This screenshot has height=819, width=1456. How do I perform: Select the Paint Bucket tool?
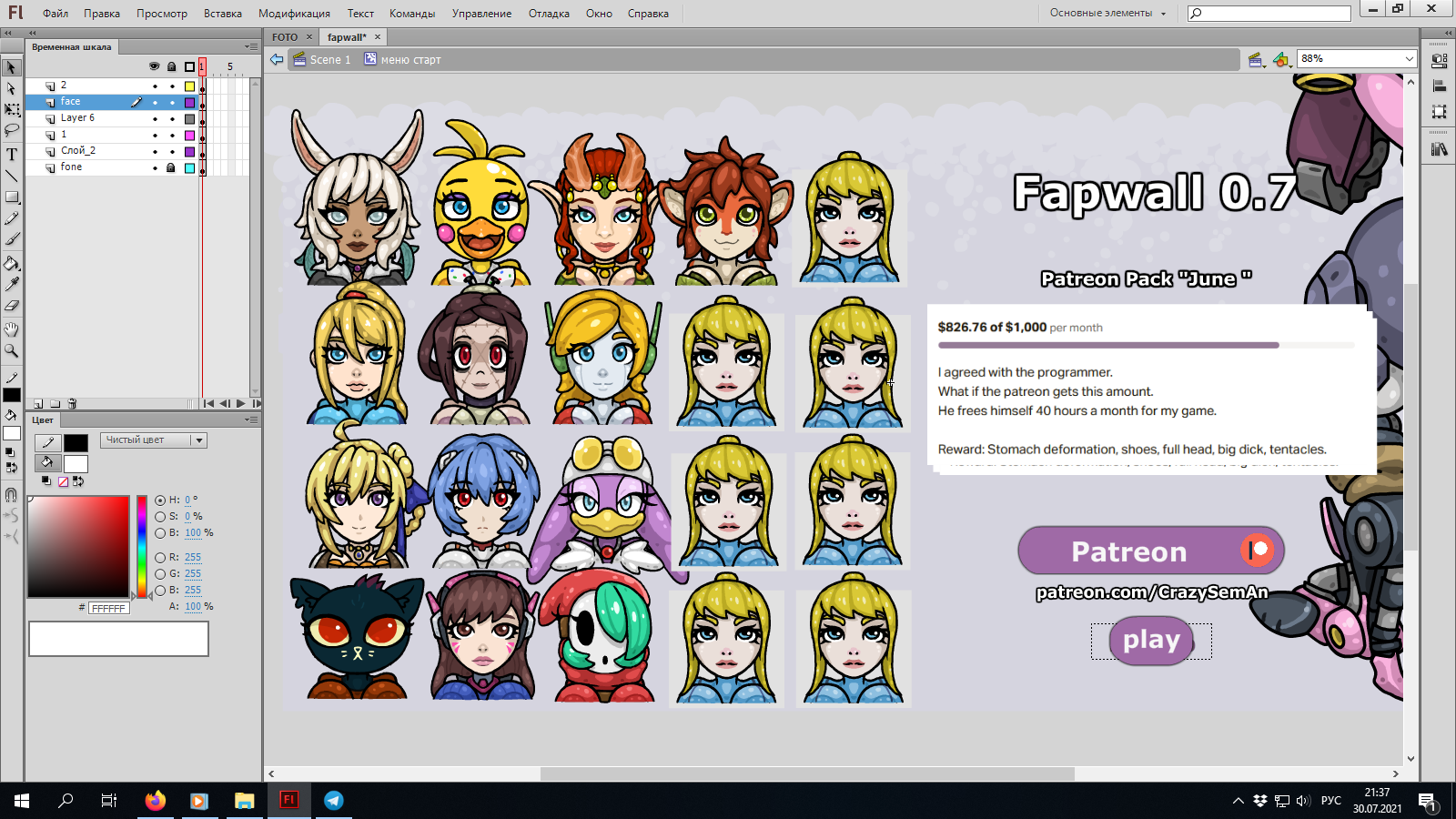tap(11, 263)
